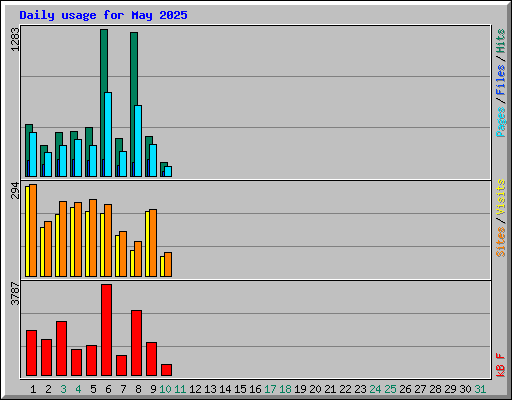Click day label 5 on the axis
Screen dimensions: 512x400
pyautogui.click(x=93, y=389)
